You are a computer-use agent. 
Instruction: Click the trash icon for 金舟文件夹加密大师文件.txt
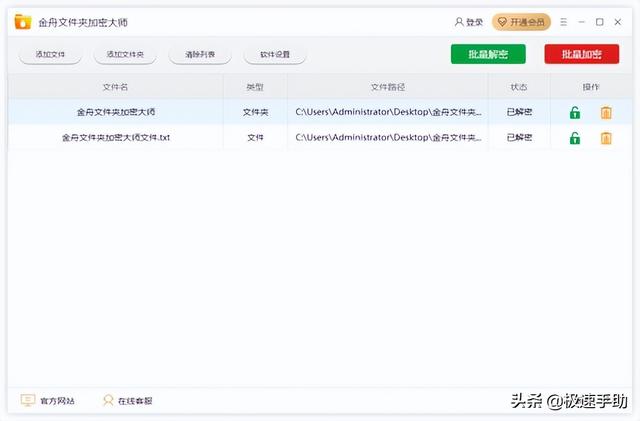pyautogui.click(x=606, y=138)
